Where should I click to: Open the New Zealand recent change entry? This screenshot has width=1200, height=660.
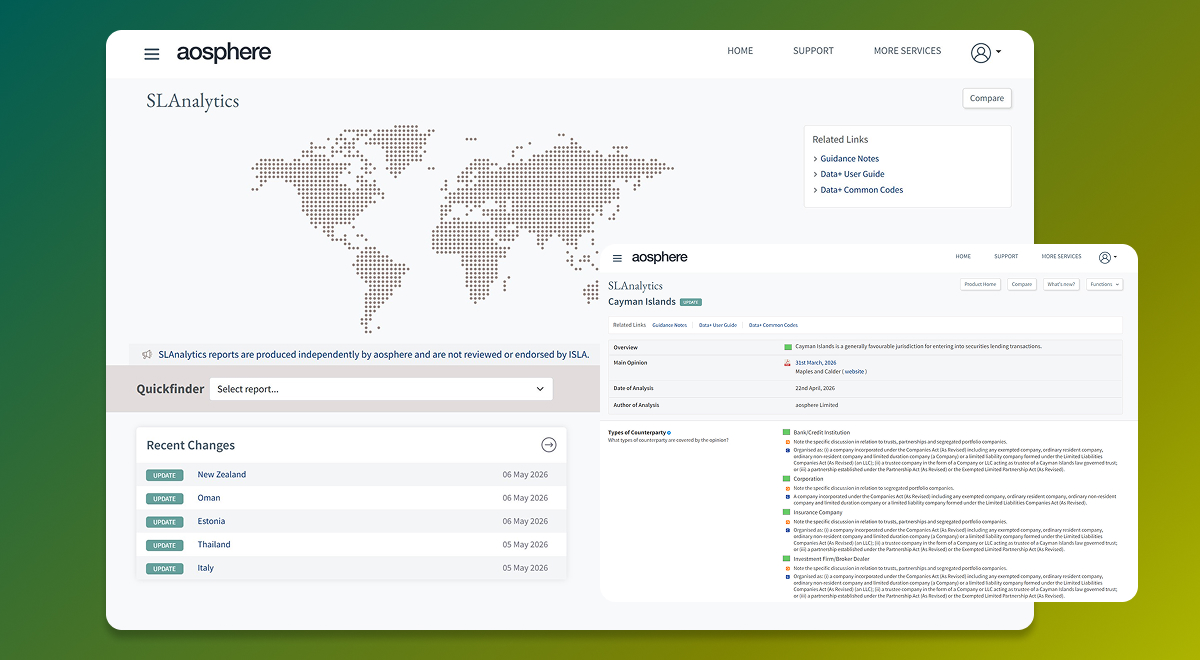tap(222, 475)
